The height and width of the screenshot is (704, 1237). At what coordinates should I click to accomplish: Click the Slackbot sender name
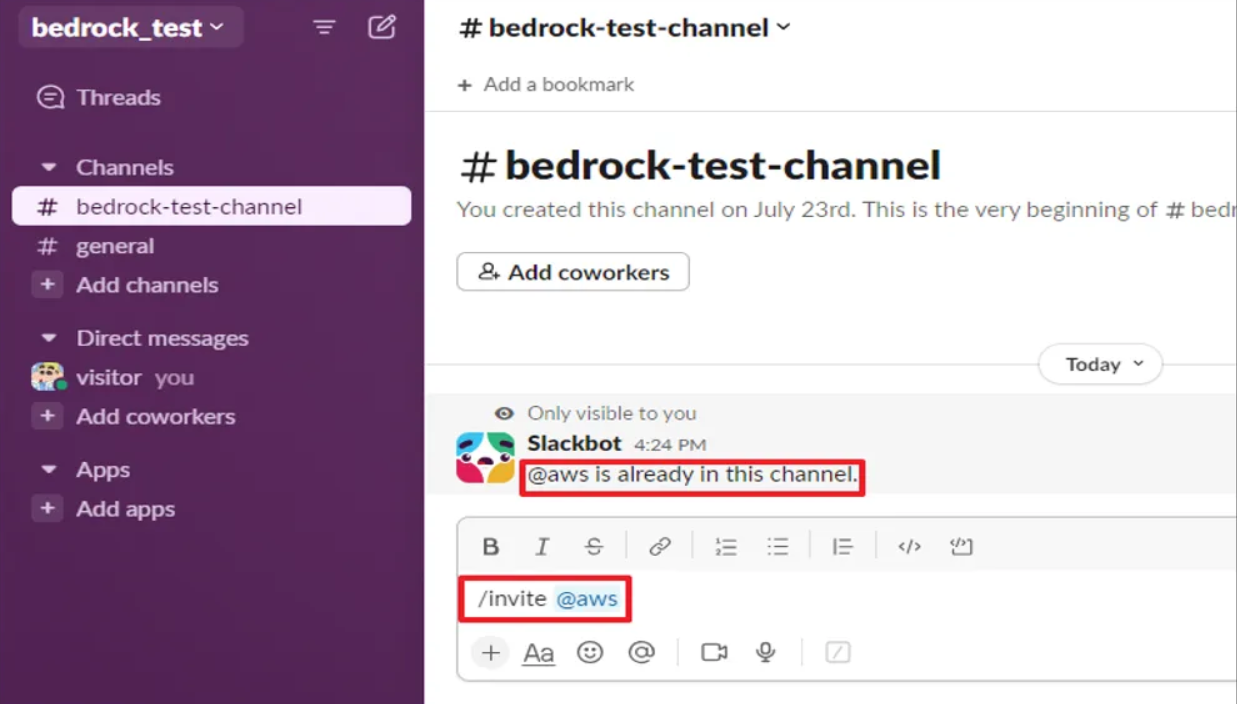574,443
